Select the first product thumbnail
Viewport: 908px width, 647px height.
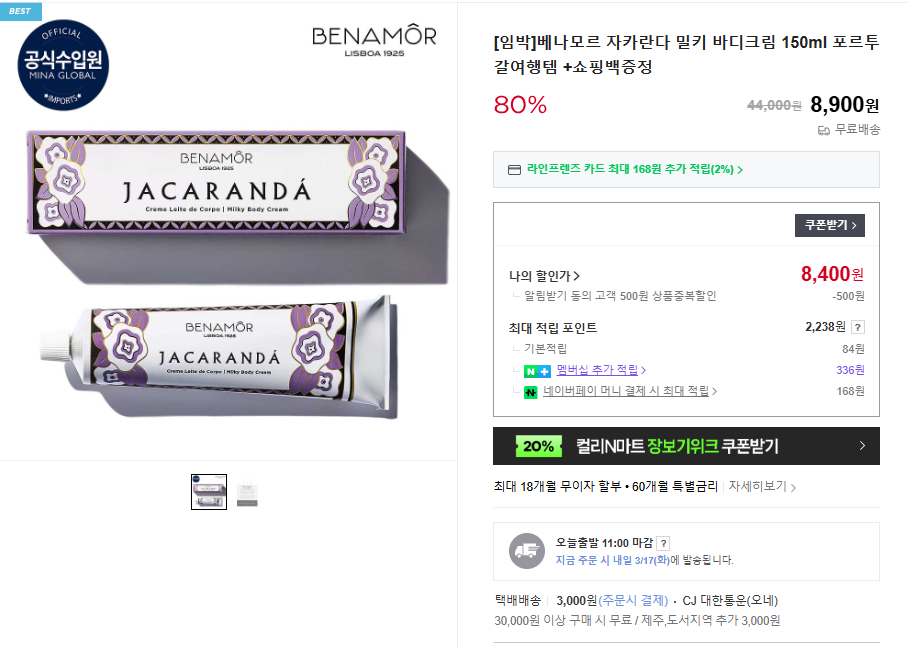[x=209, y=492]
